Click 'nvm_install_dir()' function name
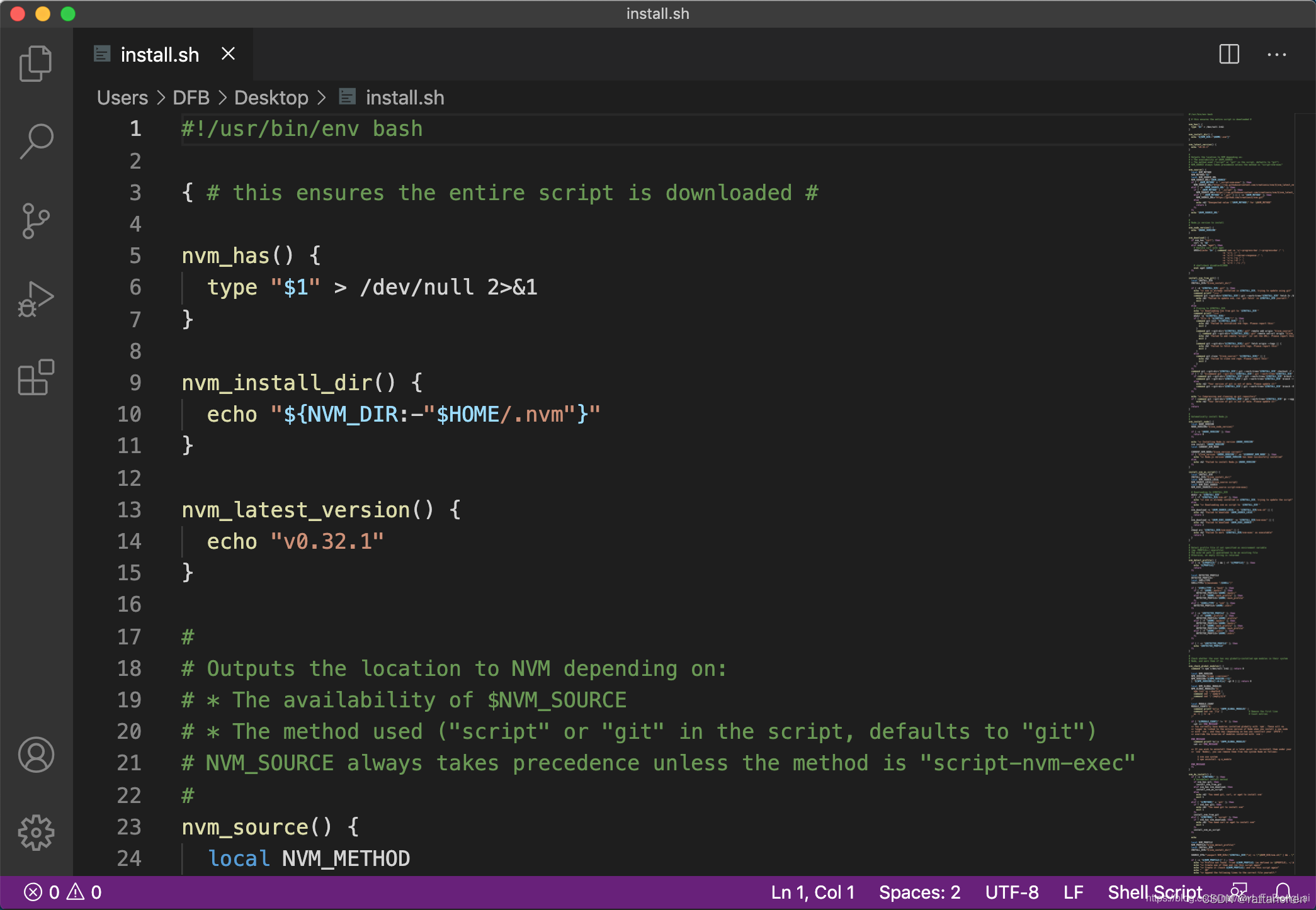Screen dimensions: 1316x910 point(289,383)
